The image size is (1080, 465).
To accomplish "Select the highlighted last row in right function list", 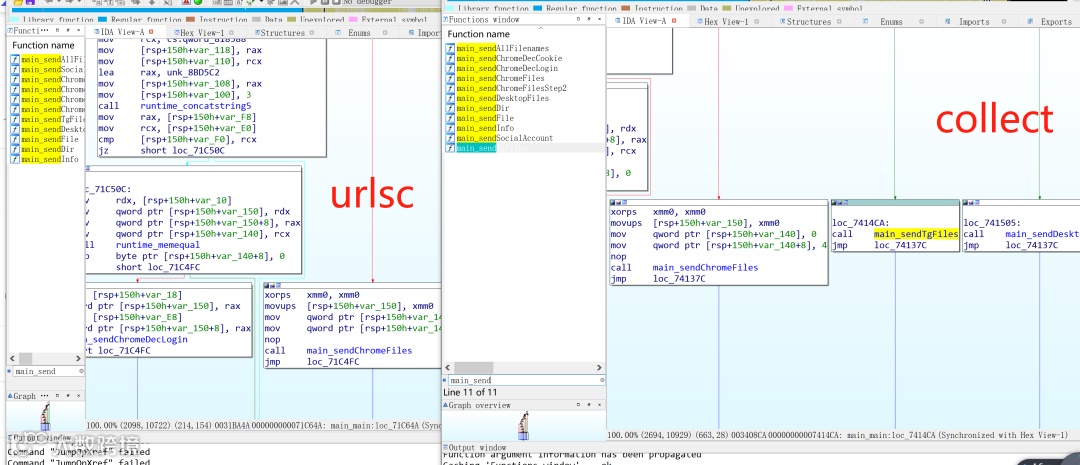I will [525, 147].
